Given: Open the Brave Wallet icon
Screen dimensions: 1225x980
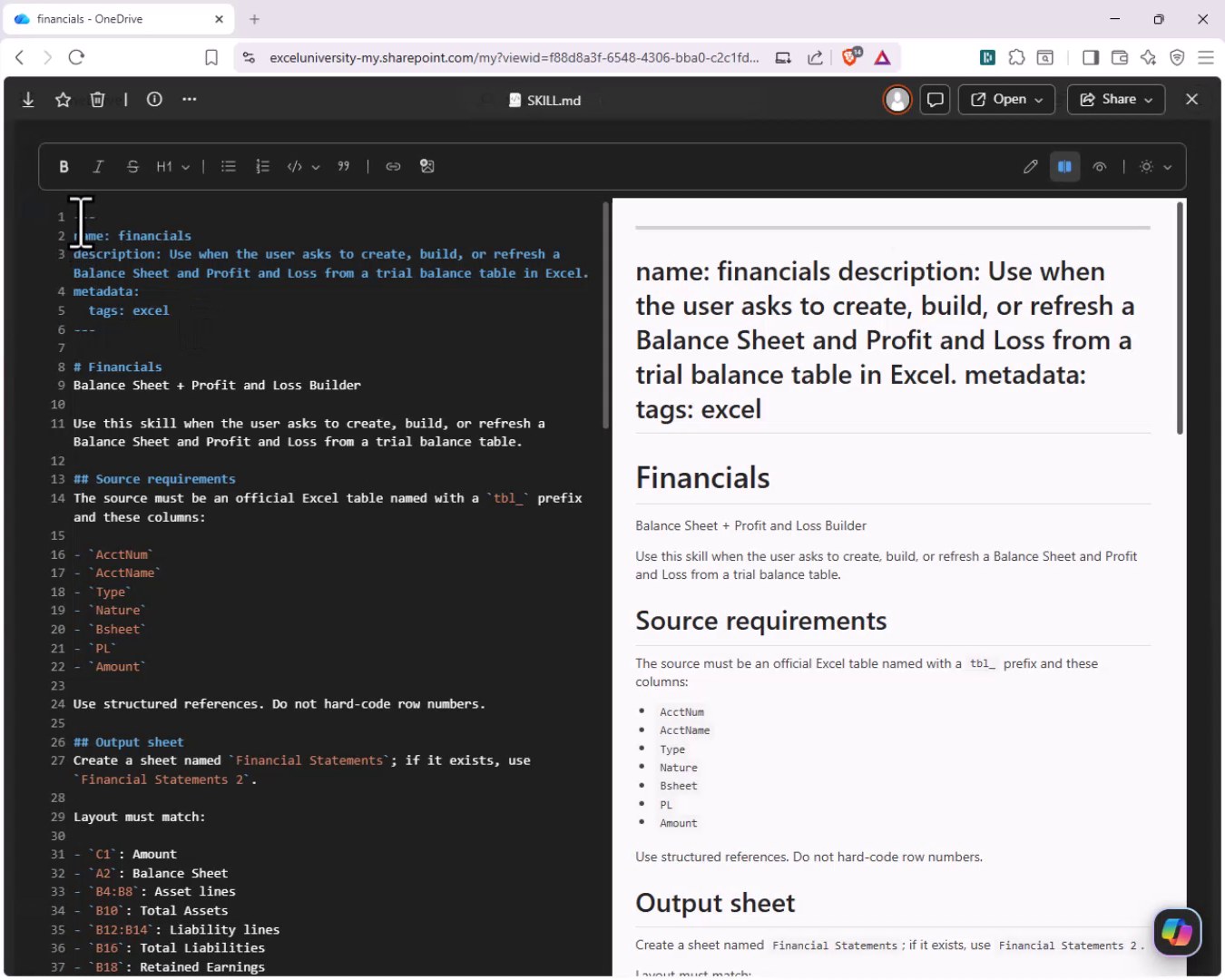Looking at the screenshot, I should tap(1120, 57).
